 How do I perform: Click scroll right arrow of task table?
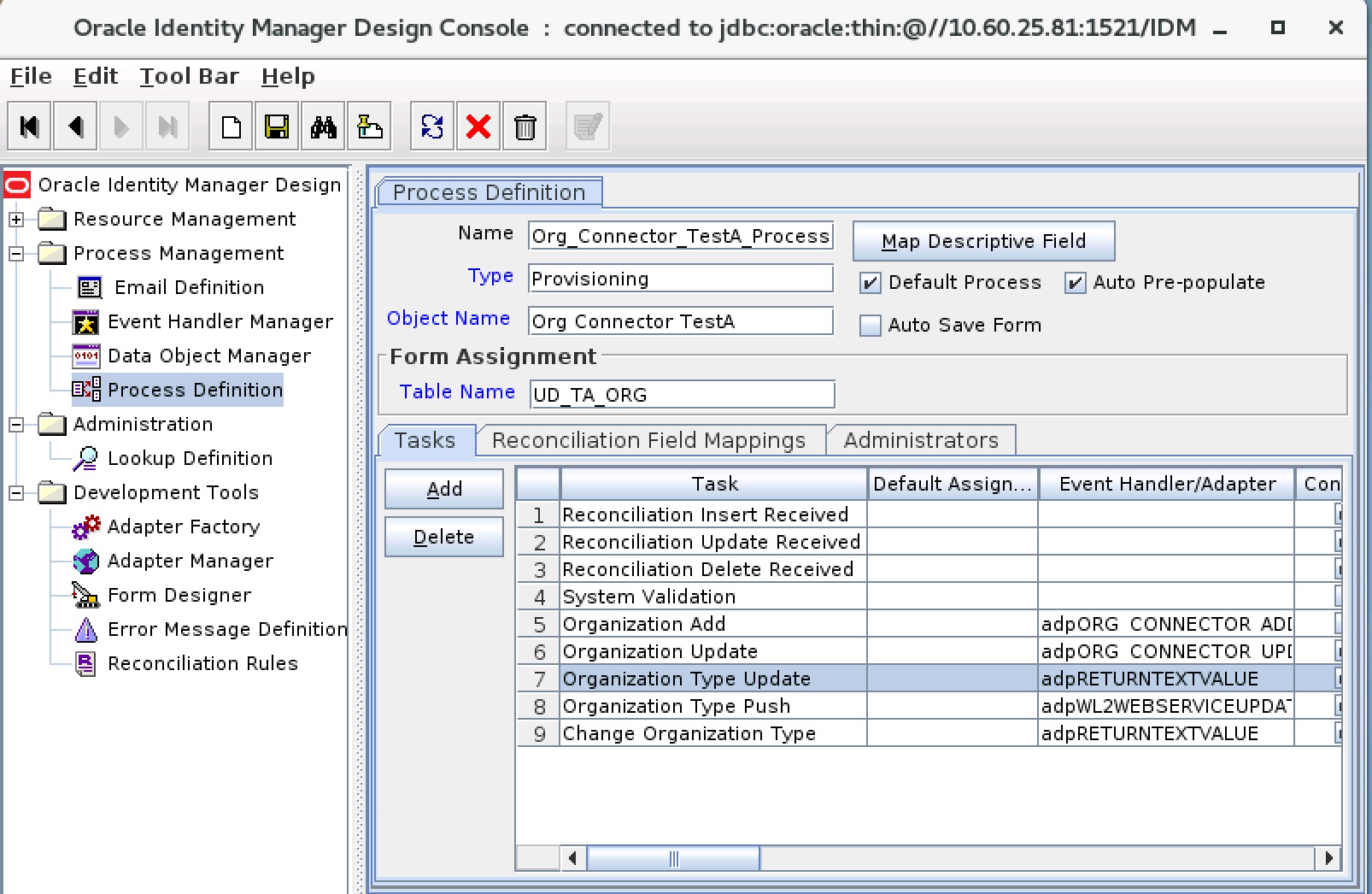click(1328, 858)
